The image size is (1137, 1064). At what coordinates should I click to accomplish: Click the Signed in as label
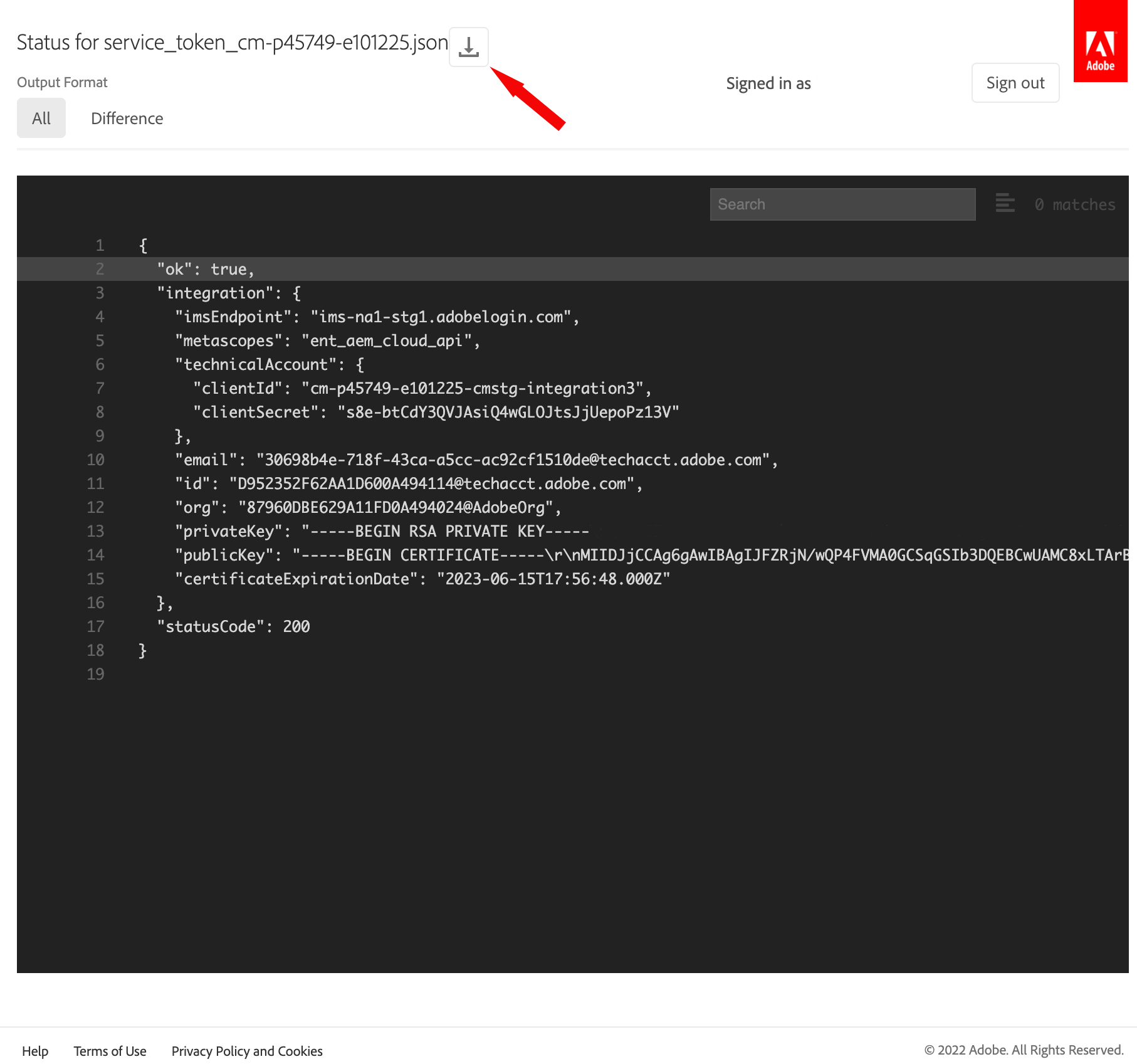pyautogui.click(x=768, y=83)
